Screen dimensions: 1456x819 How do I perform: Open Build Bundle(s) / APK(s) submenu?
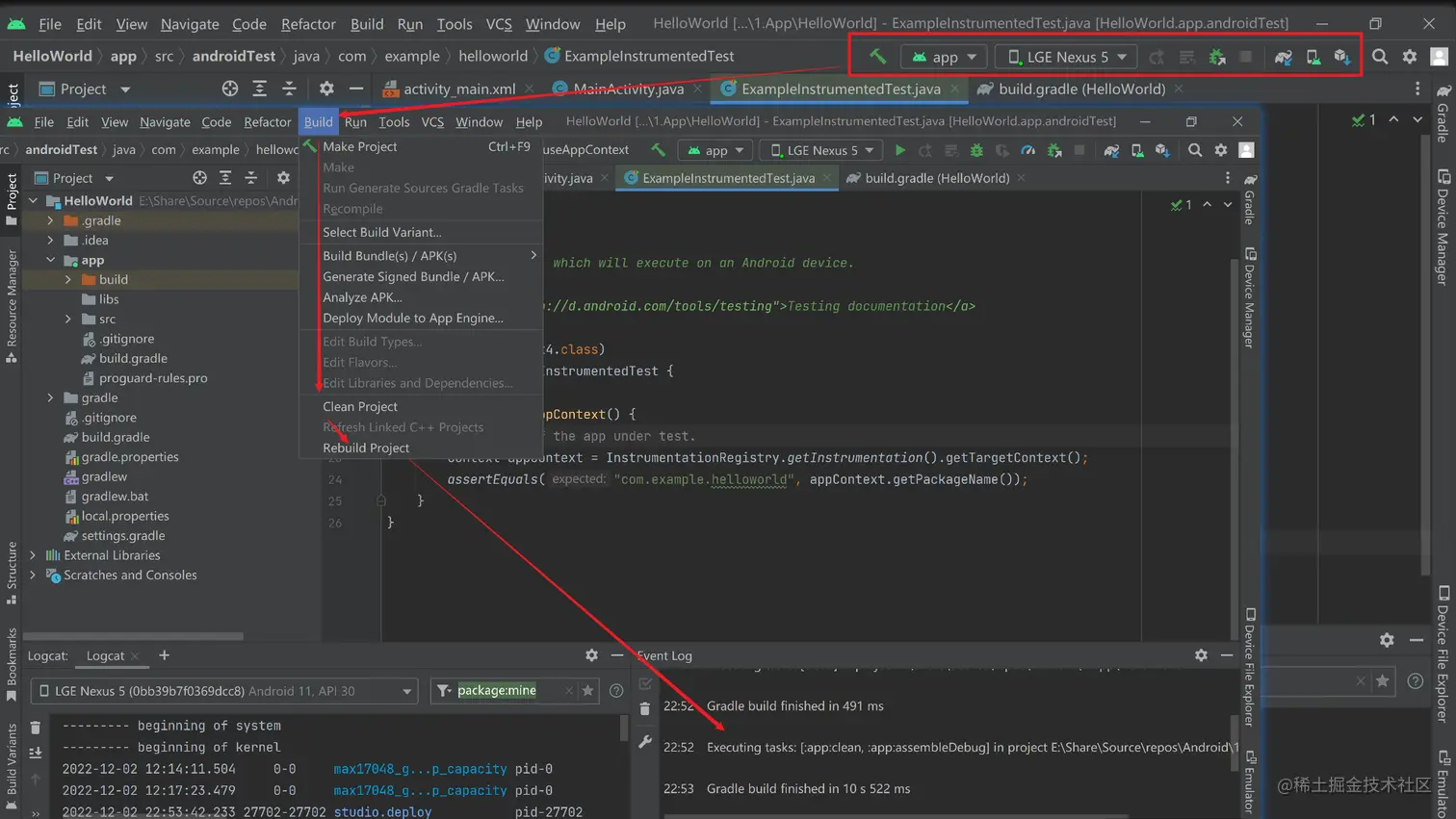[421, 256]
